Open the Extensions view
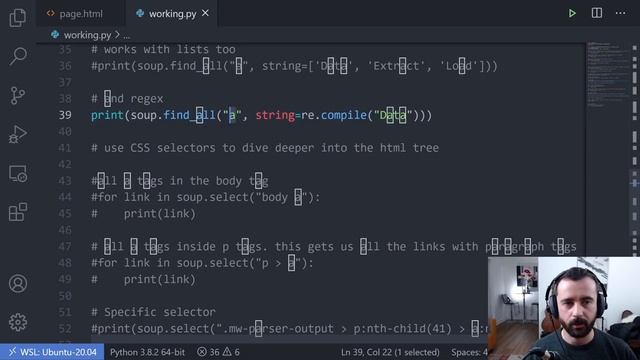The height and width of the screenshot is (360, 640). (x=18, y=212)
